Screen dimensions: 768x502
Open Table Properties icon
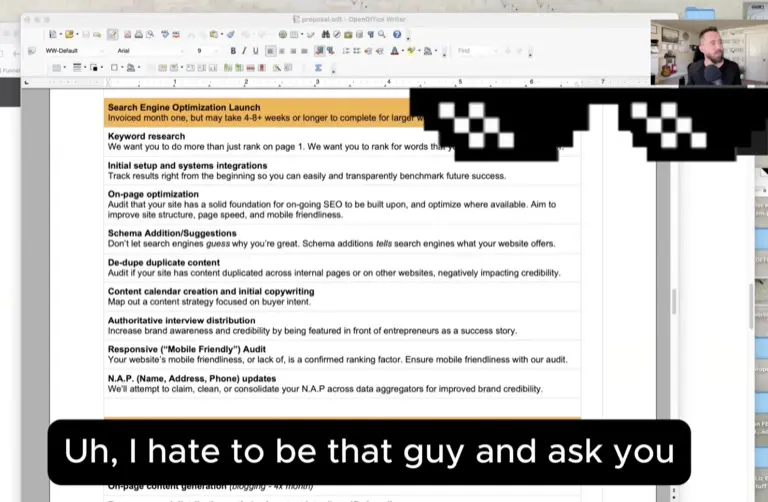pyautogui.click(x=288, y=68)
